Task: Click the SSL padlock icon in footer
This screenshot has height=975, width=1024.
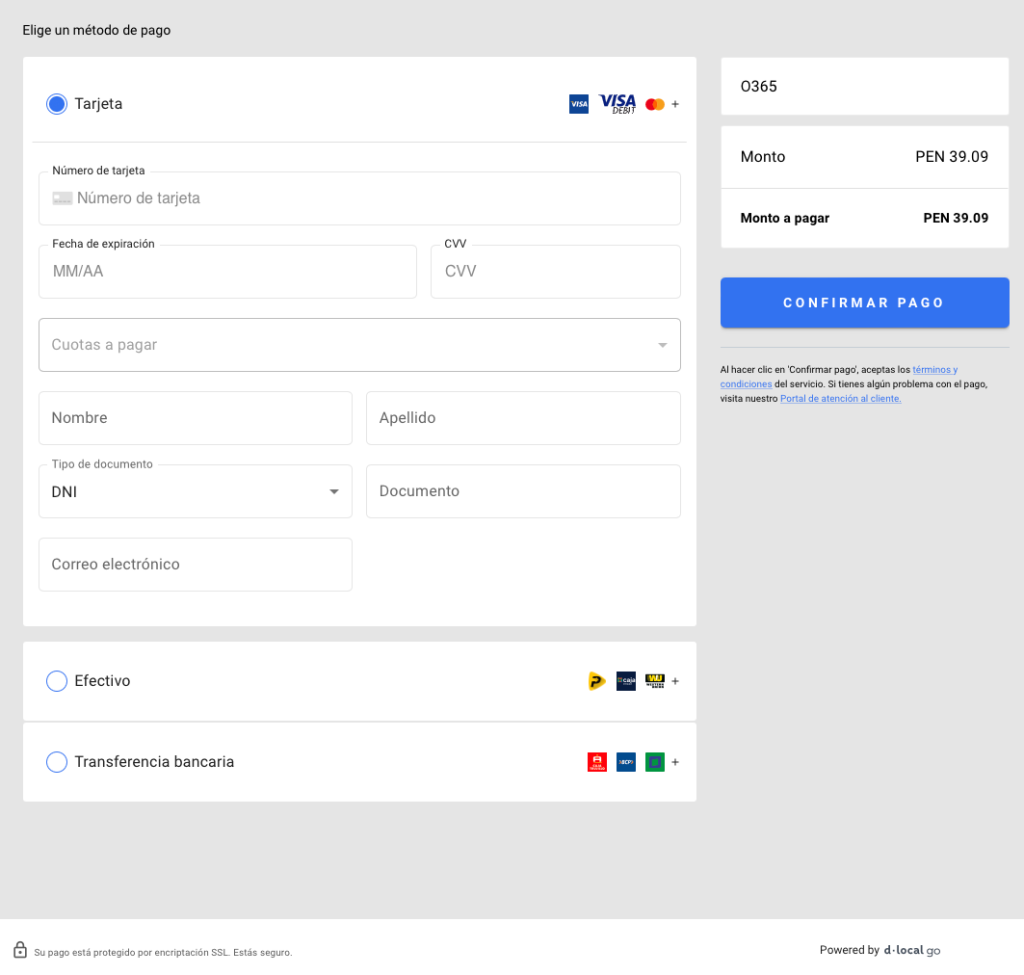Action: click(x=20, y=950)
